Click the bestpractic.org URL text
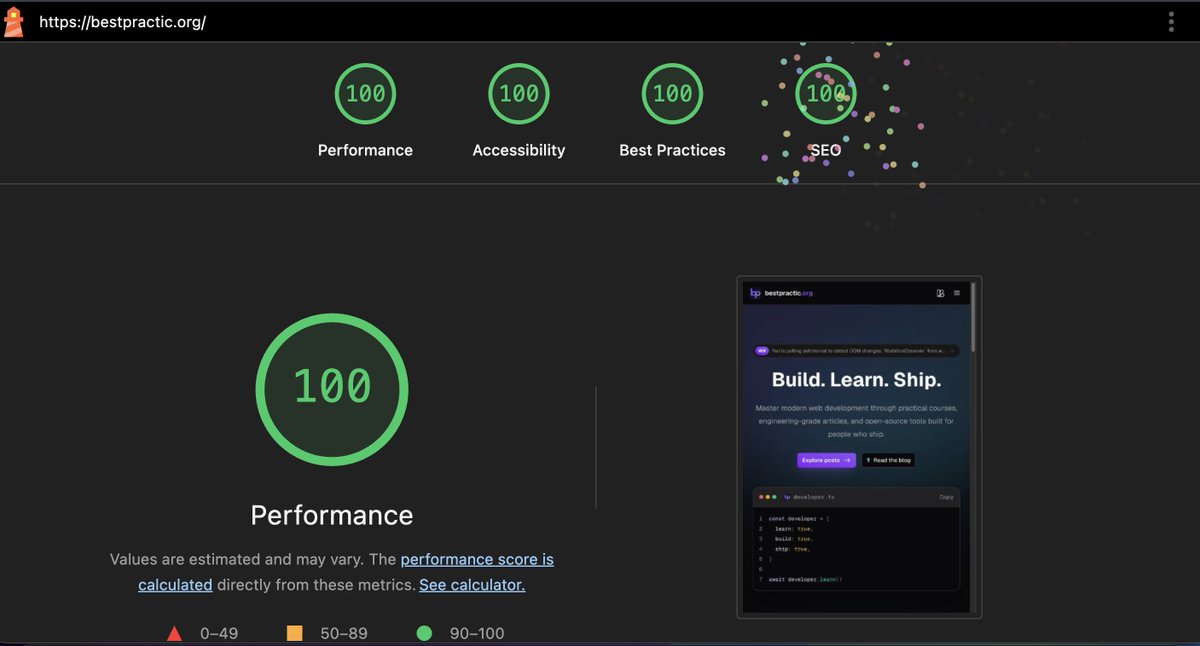 coord(122,21)
